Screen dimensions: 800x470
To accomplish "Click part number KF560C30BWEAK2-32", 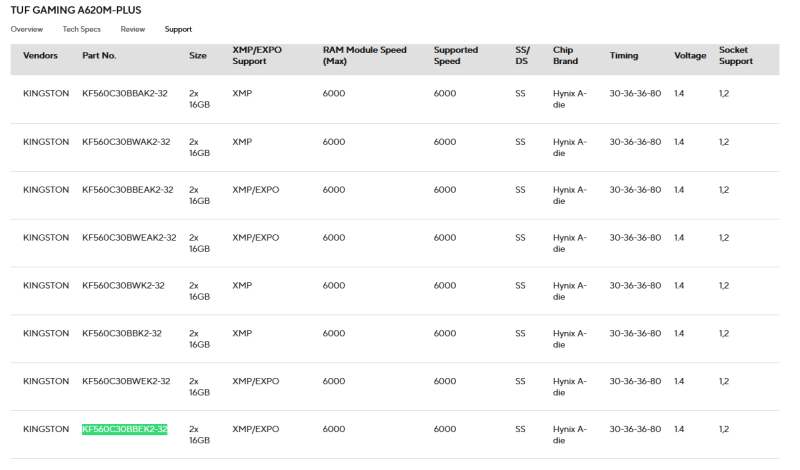I will (x=129, y=238).
